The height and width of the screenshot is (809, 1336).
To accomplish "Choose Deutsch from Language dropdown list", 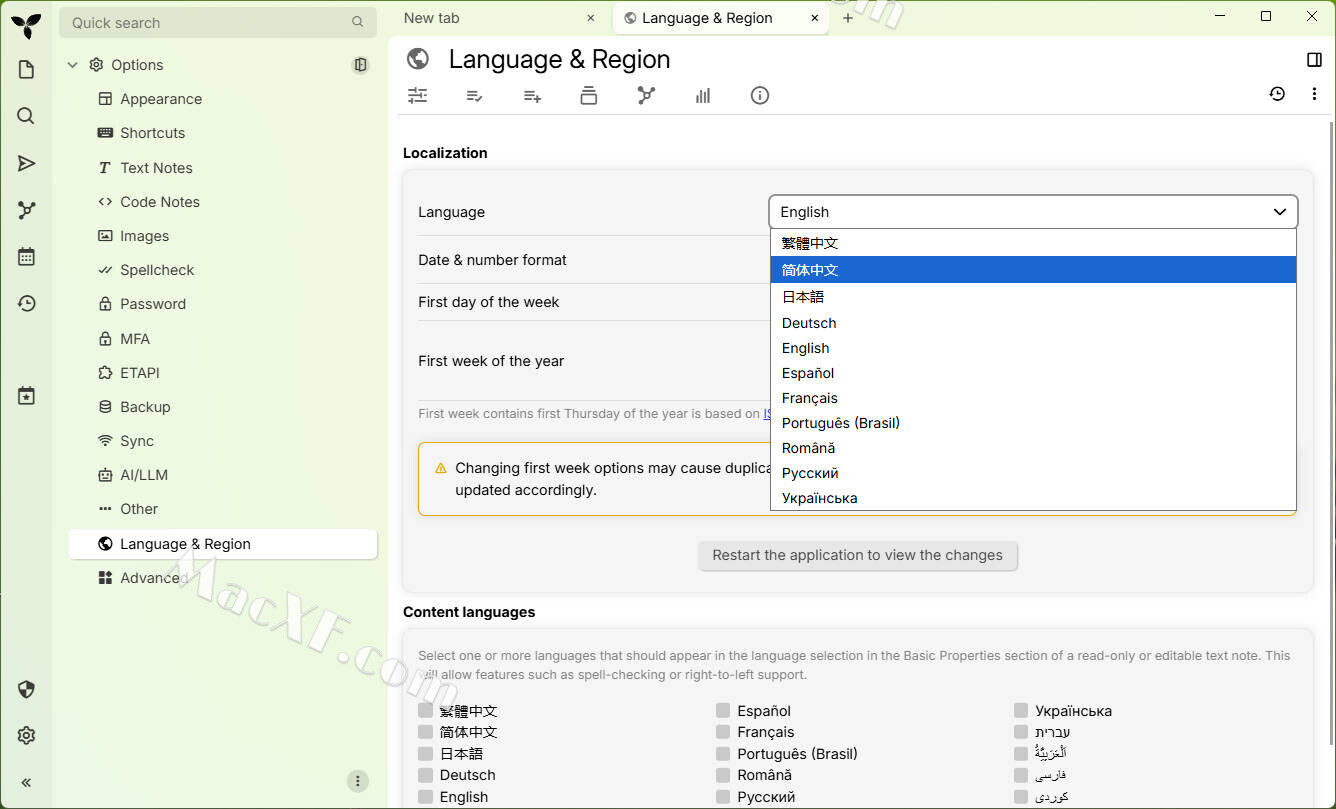I will 1033,323.
